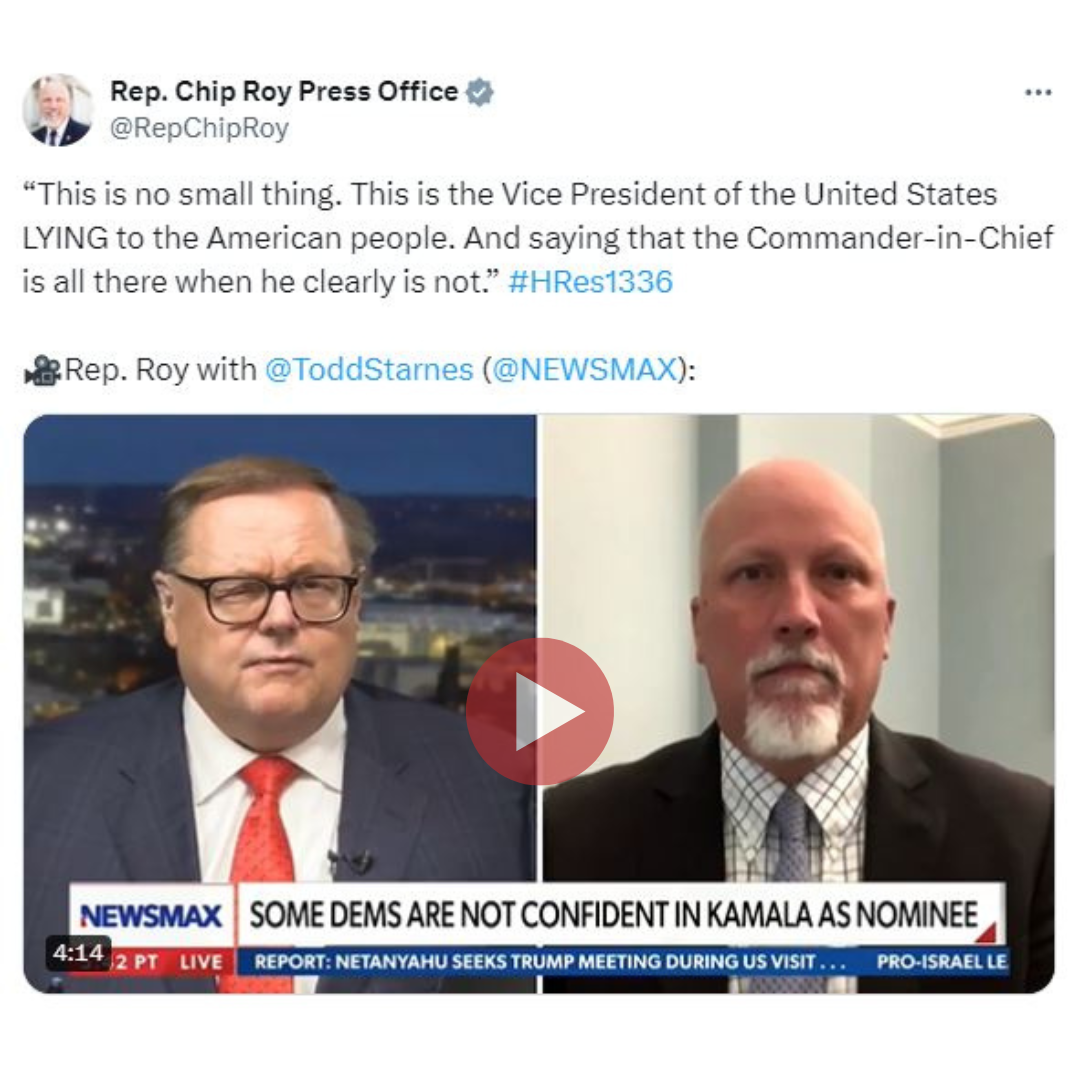Click the 4:14 video duration badge
1080x1080 pixels.
pyautogui.click(x=79, y=953)
